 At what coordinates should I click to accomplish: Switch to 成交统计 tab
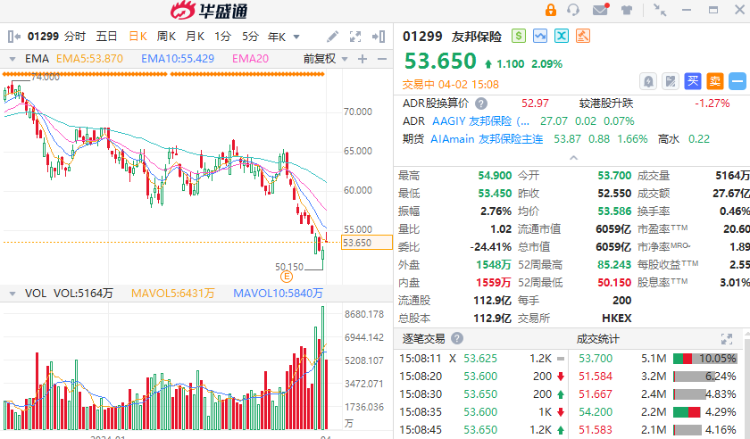tap(597, 339)
